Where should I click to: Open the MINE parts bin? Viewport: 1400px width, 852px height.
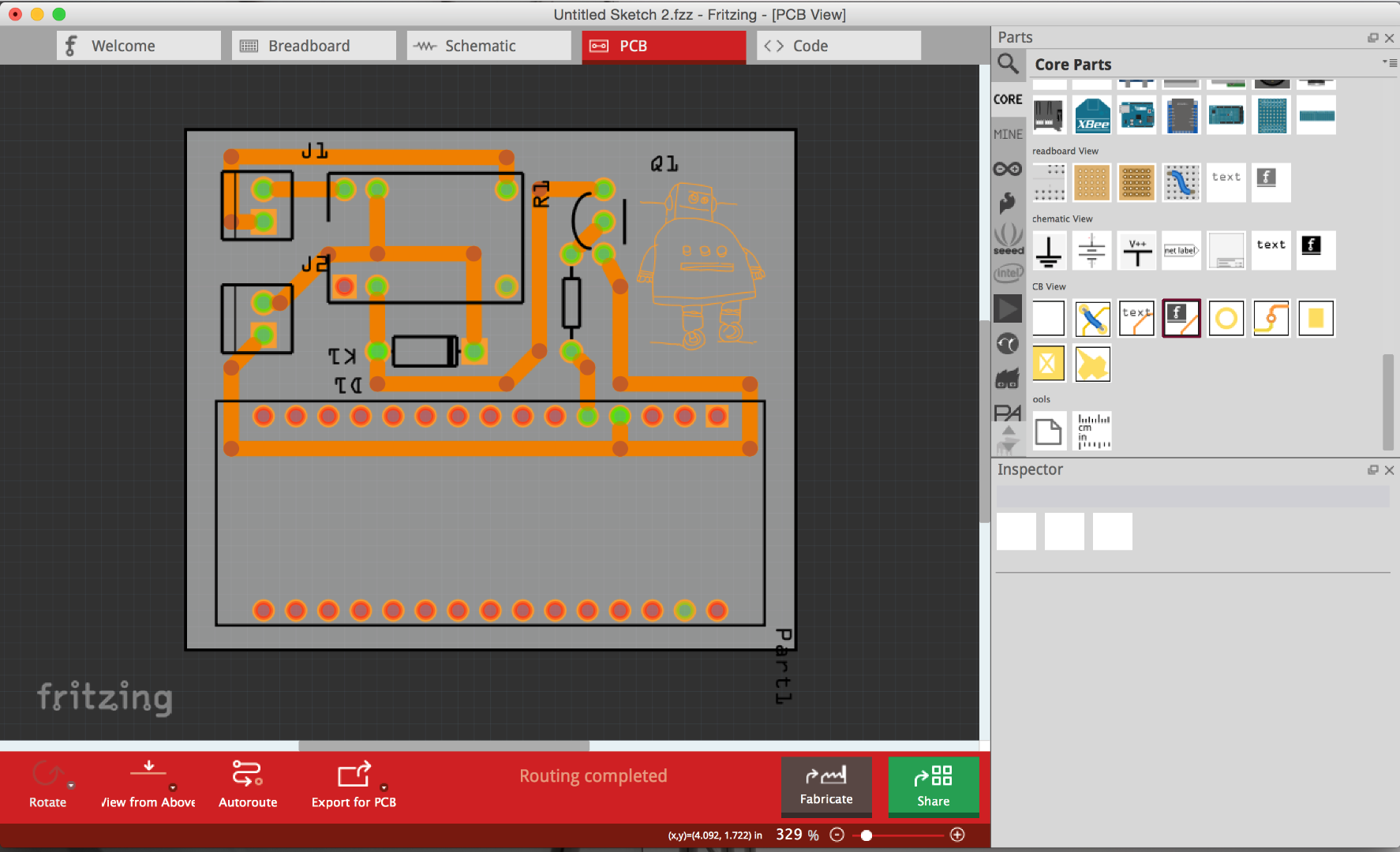coord(1008,134)
